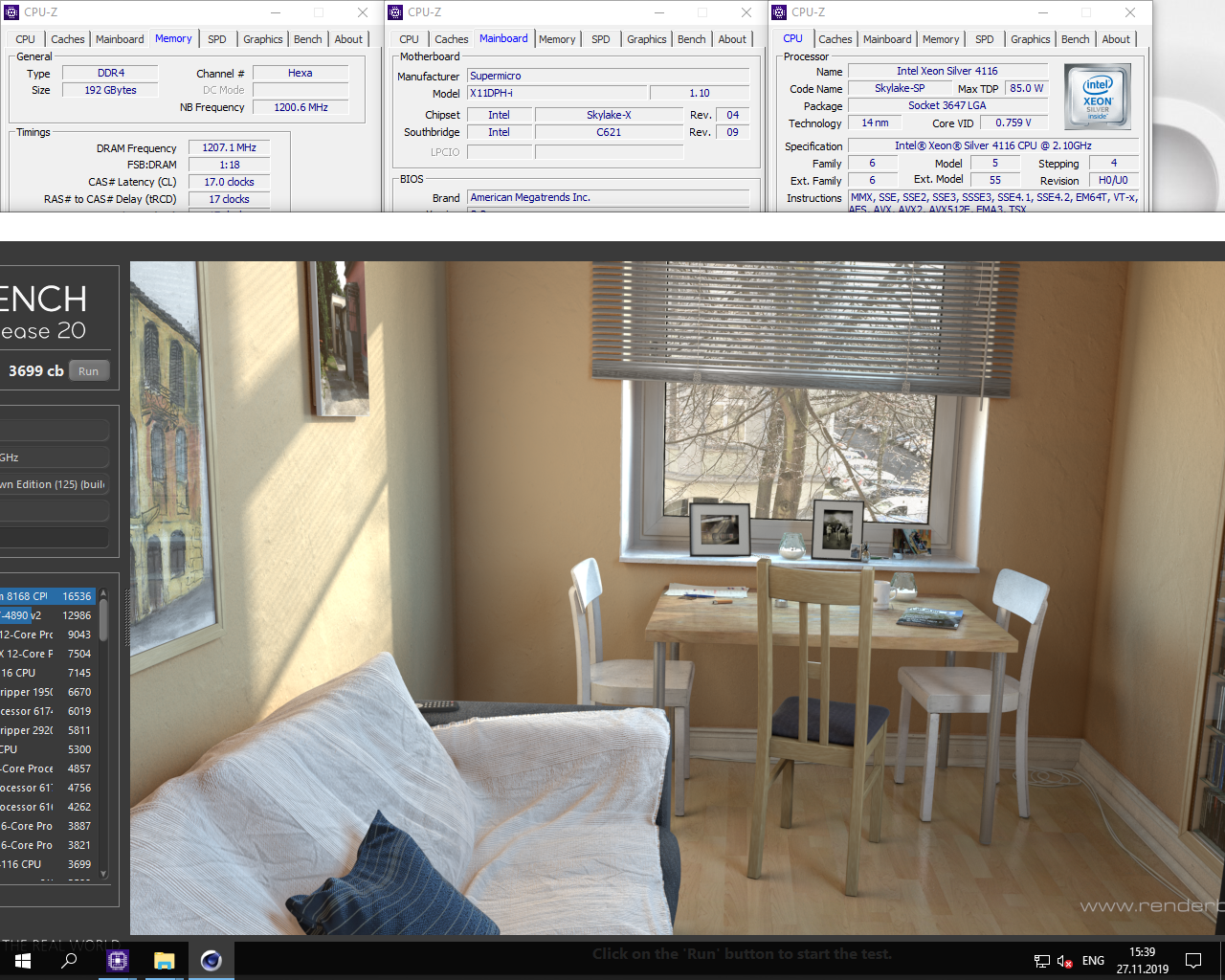
Task: Click the Intel Xeon logo in CPU-Z
Action: click(x=1098, y=97)
